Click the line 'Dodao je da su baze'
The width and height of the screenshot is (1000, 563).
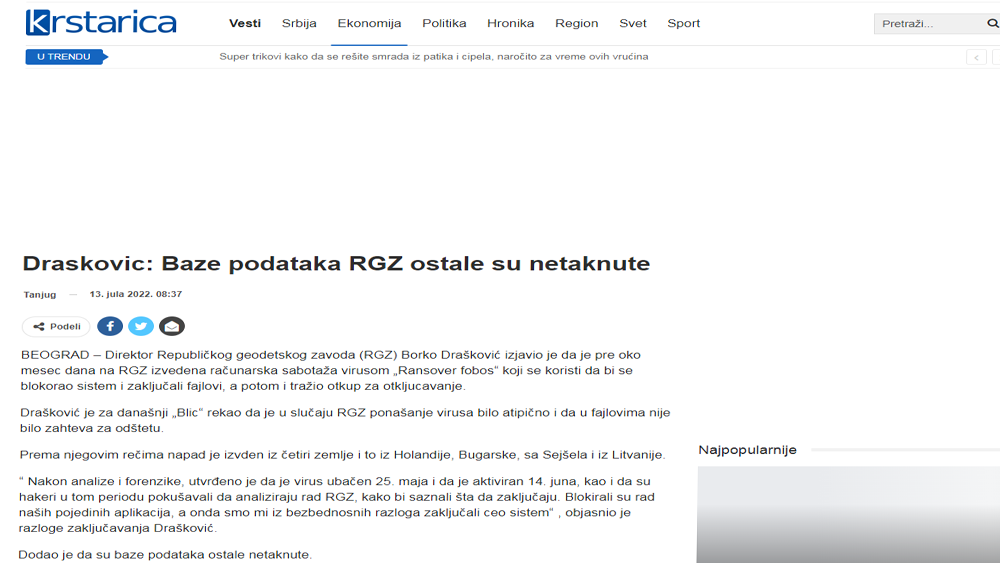[x=165, y=555]
